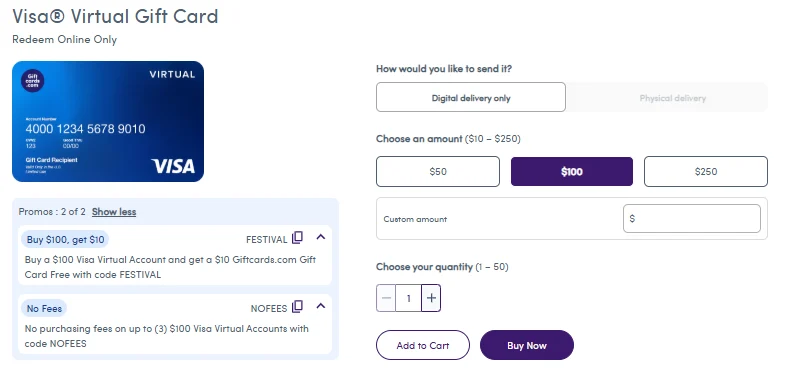Choose the $100 amount
Screen dimensions: 796x371
point(572,172)
